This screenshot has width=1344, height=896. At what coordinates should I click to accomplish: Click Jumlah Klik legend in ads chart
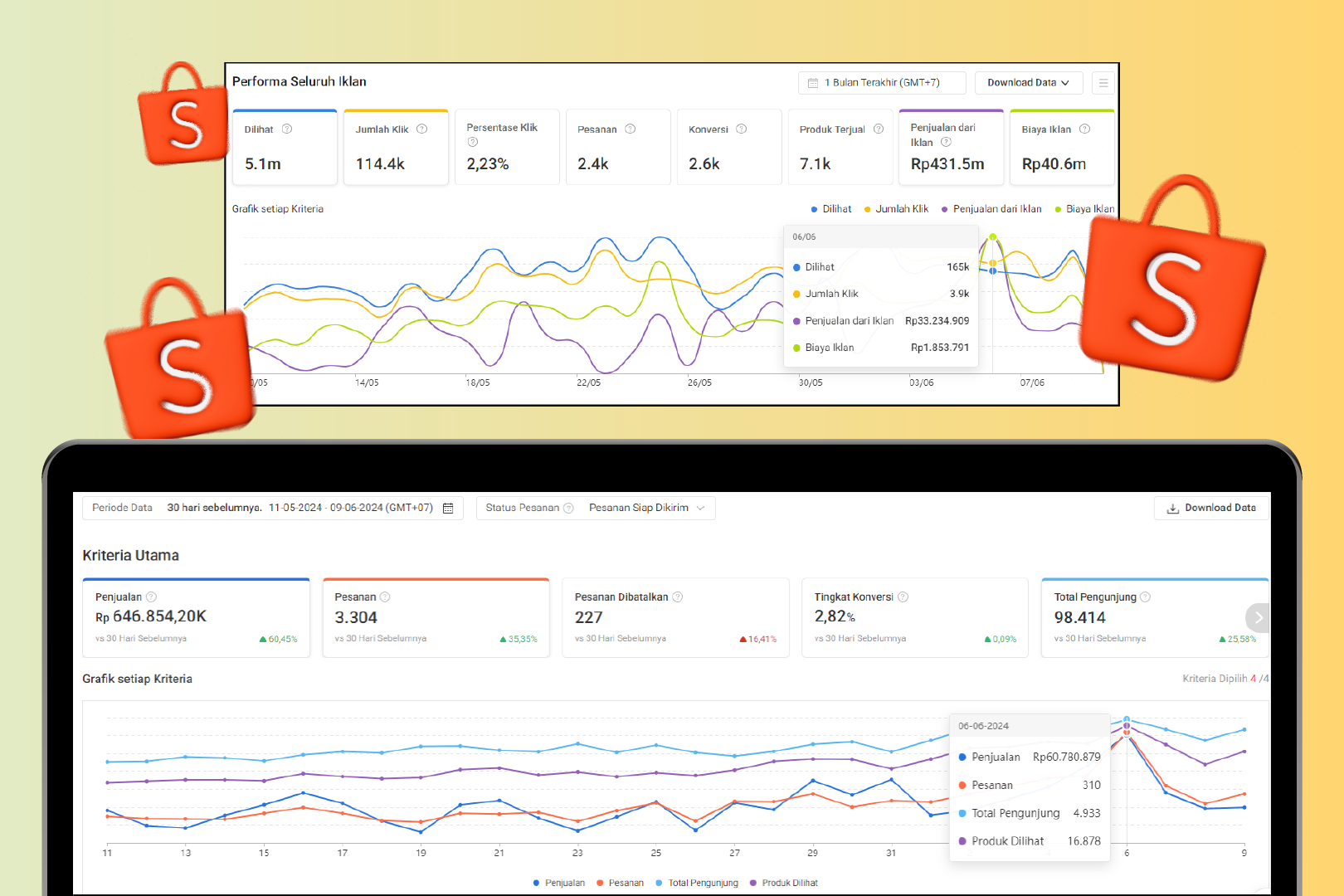896,209
